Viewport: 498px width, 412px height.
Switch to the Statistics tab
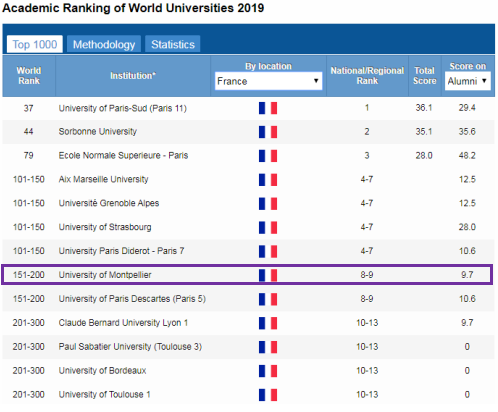tap(173, 44)
